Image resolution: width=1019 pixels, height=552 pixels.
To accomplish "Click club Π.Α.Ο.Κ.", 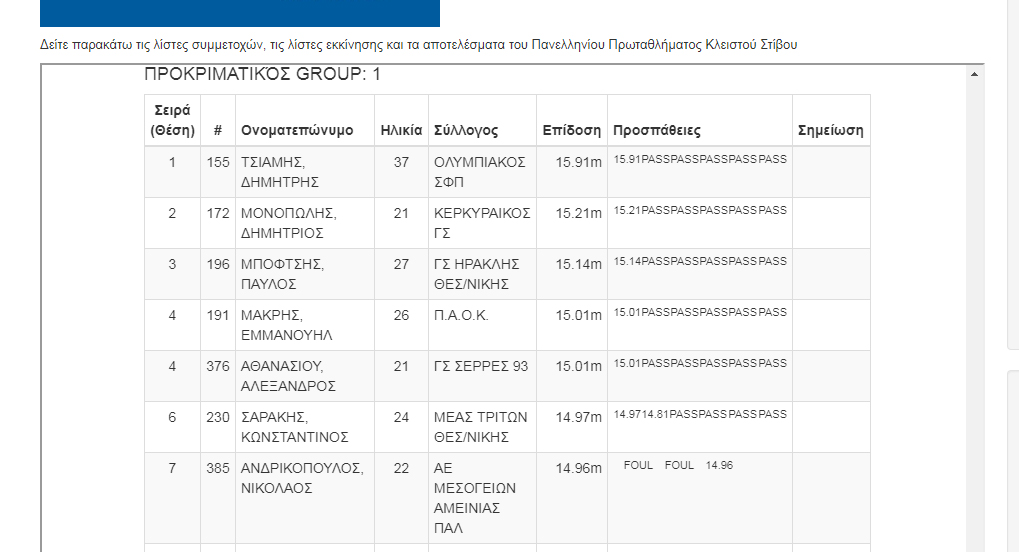I will 461,315.
